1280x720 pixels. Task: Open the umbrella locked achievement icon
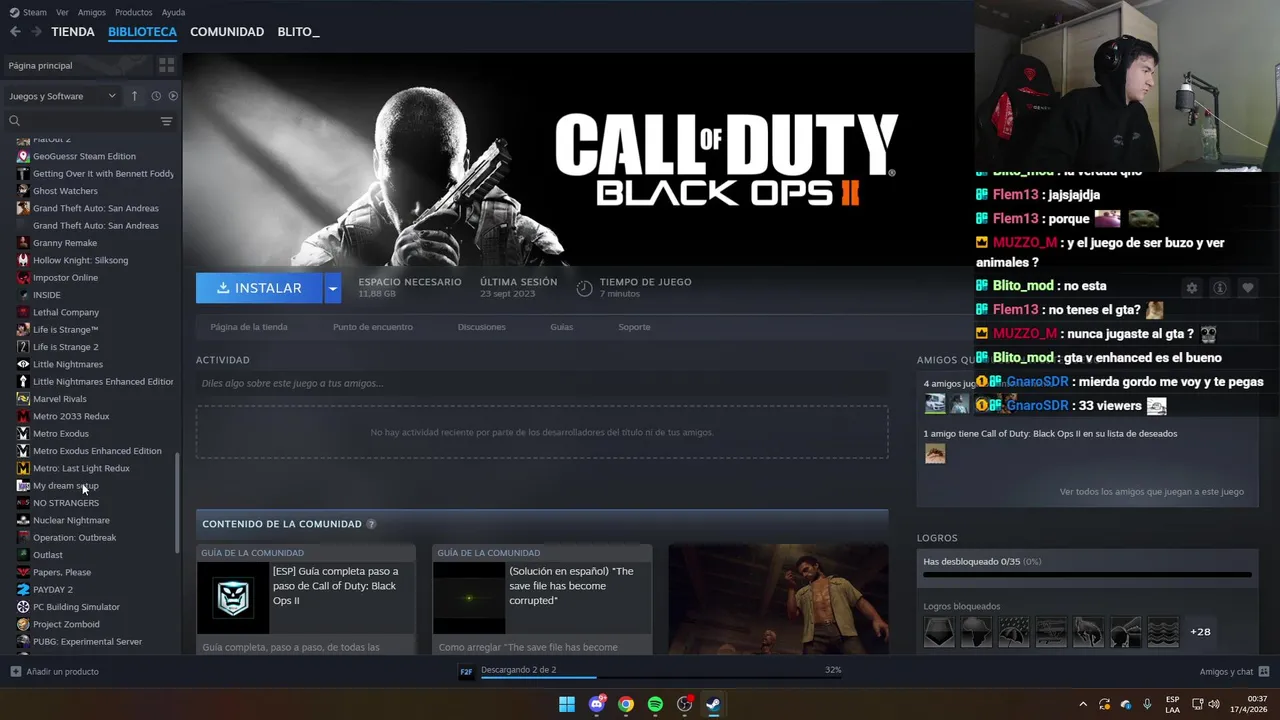1013,632
